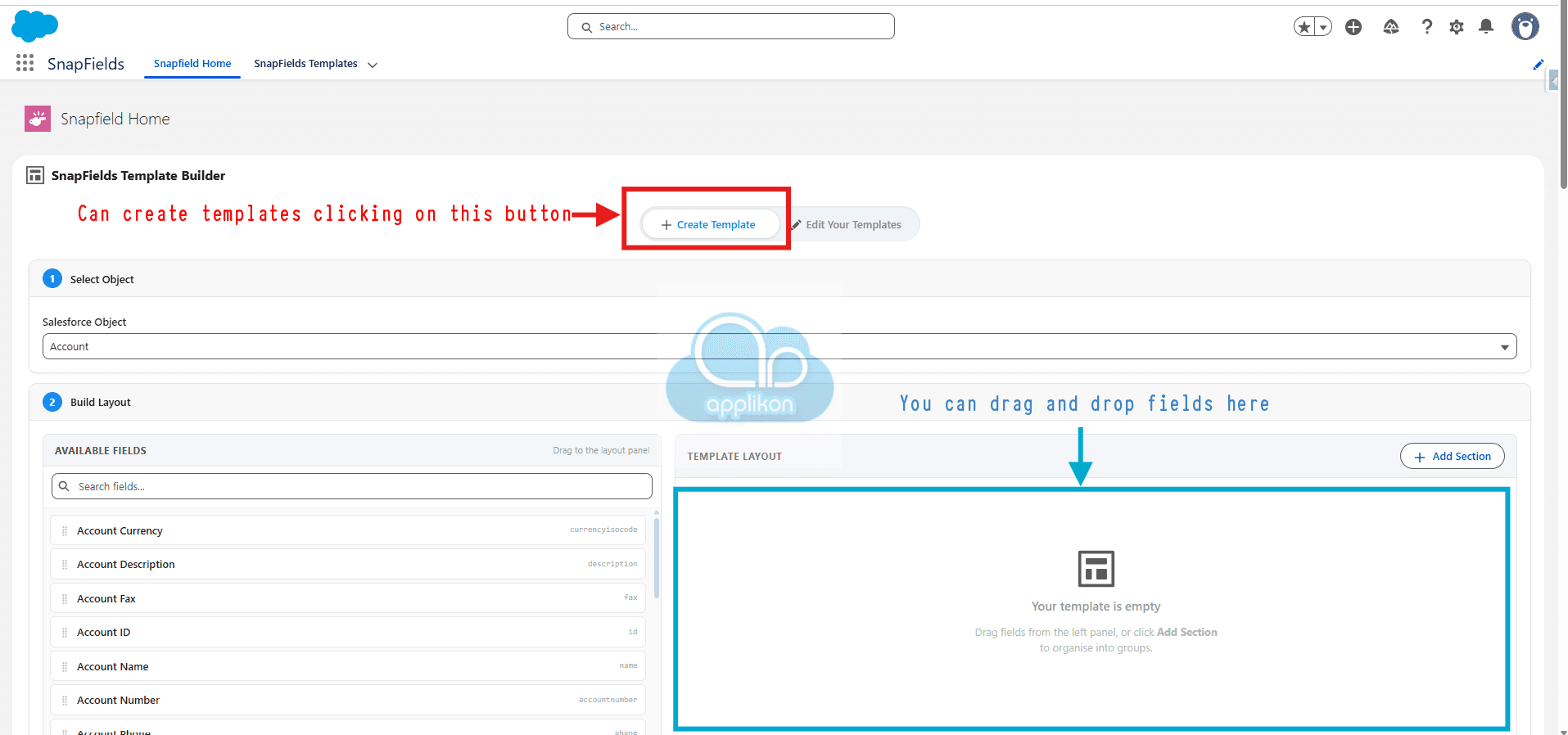Select the Account Currency field row
The height and width of the screenshot is (735, 1568).
click(x=348, y=530)
